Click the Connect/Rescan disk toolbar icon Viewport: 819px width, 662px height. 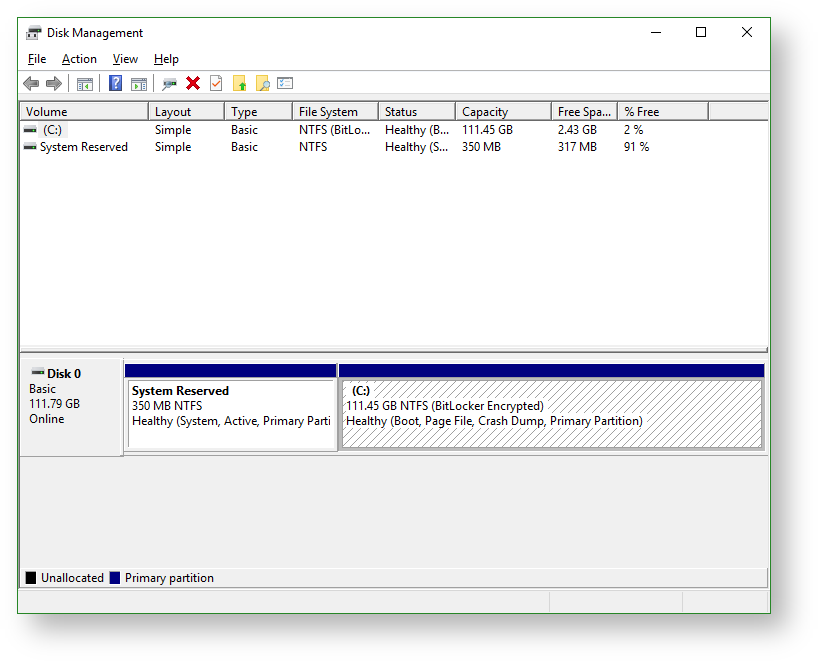point(169,84)
